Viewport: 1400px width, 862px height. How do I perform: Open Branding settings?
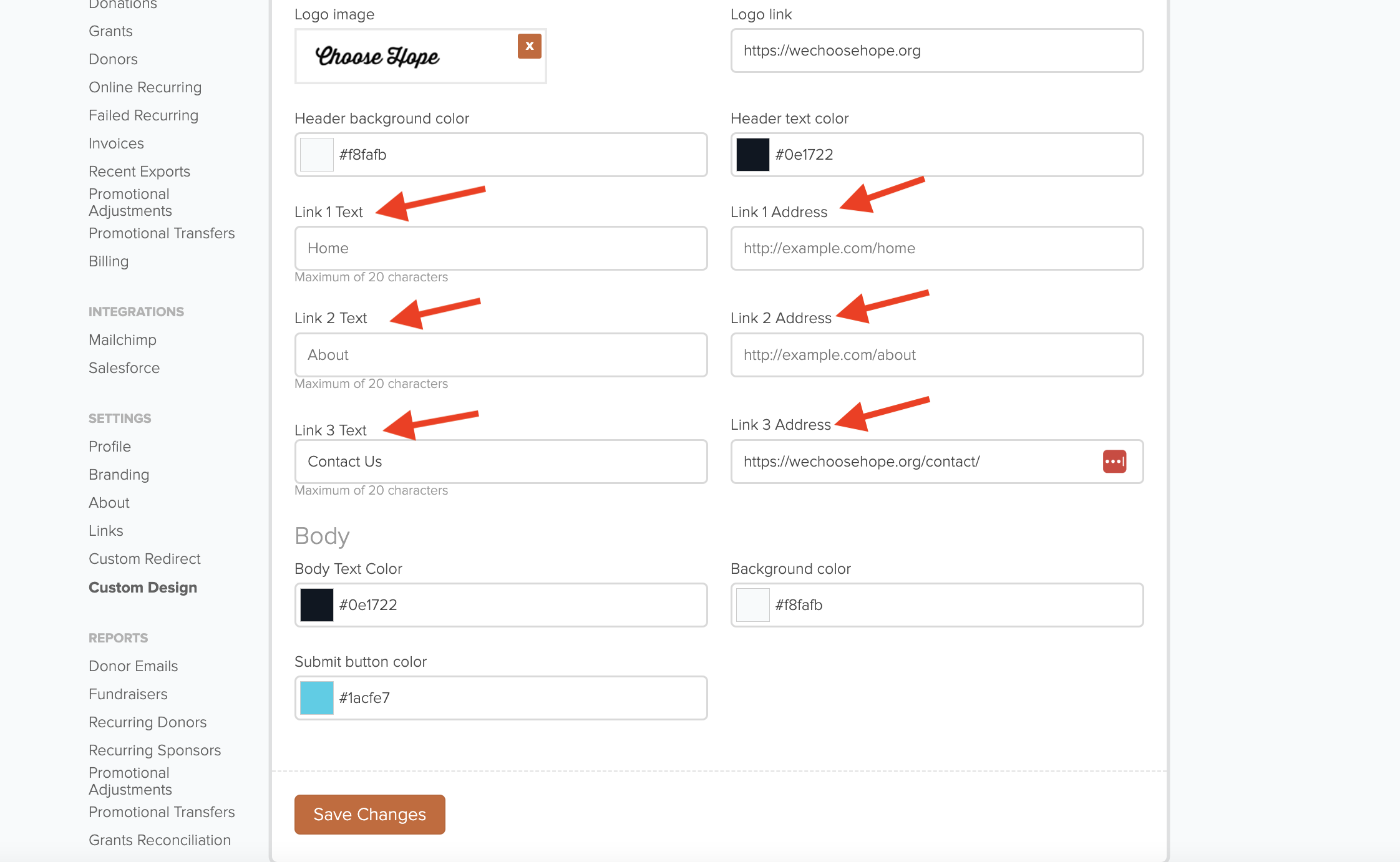(119, 475)
